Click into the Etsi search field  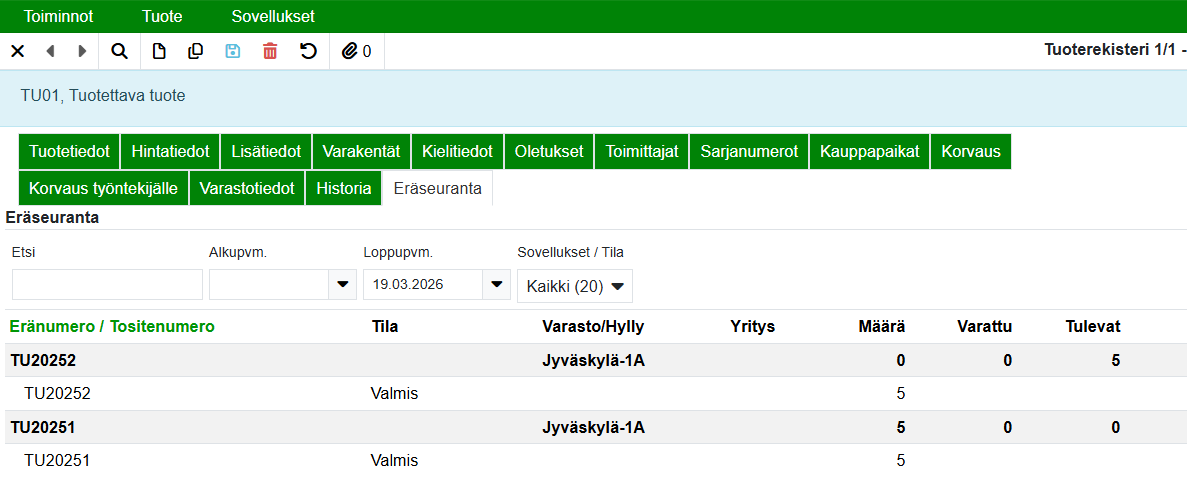[x=107, y=285]
